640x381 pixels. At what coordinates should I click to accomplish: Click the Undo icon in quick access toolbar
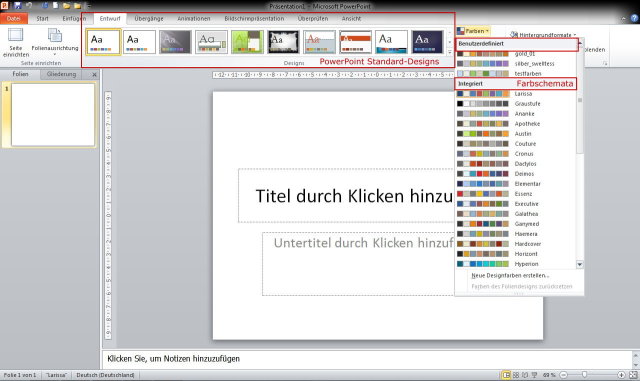click(x=29, y=6)
